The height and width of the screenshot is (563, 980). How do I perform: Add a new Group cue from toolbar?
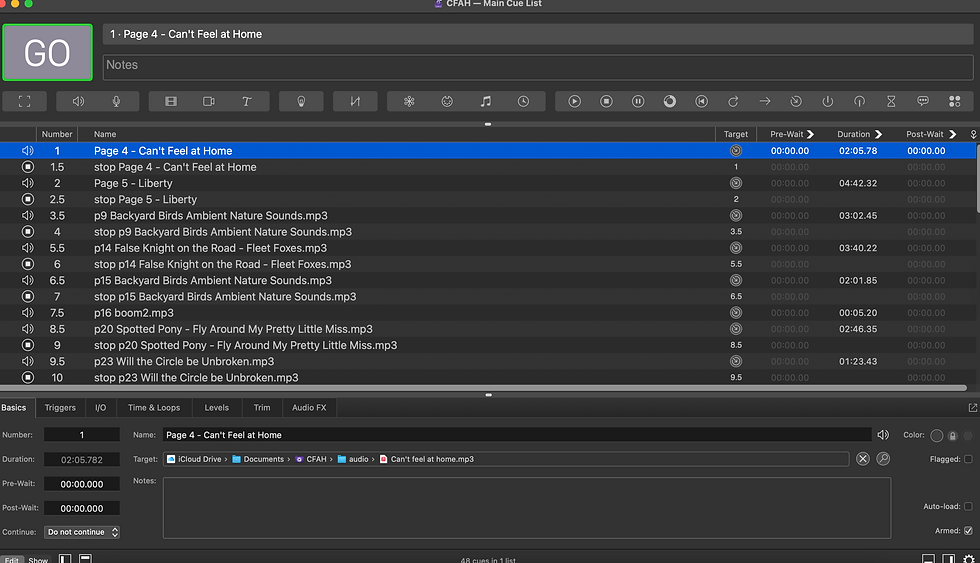click(24, 101)
